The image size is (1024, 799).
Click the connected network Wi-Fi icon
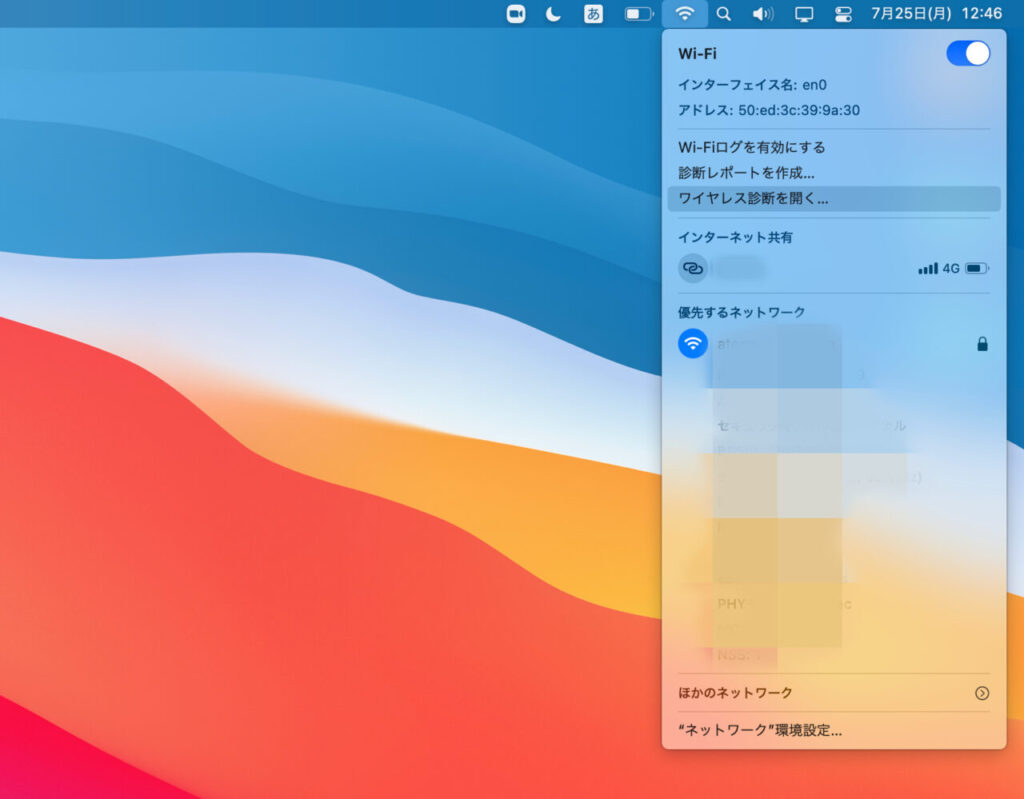click(x=692, y=344)
